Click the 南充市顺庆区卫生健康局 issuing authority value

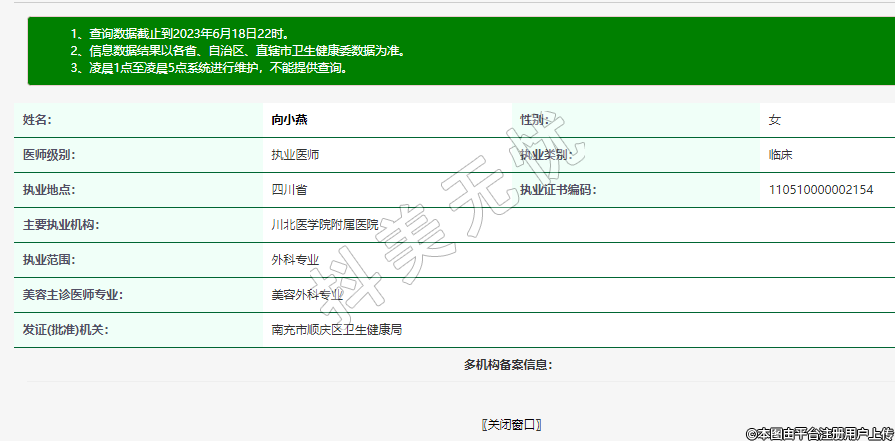[x=337, y=329]
